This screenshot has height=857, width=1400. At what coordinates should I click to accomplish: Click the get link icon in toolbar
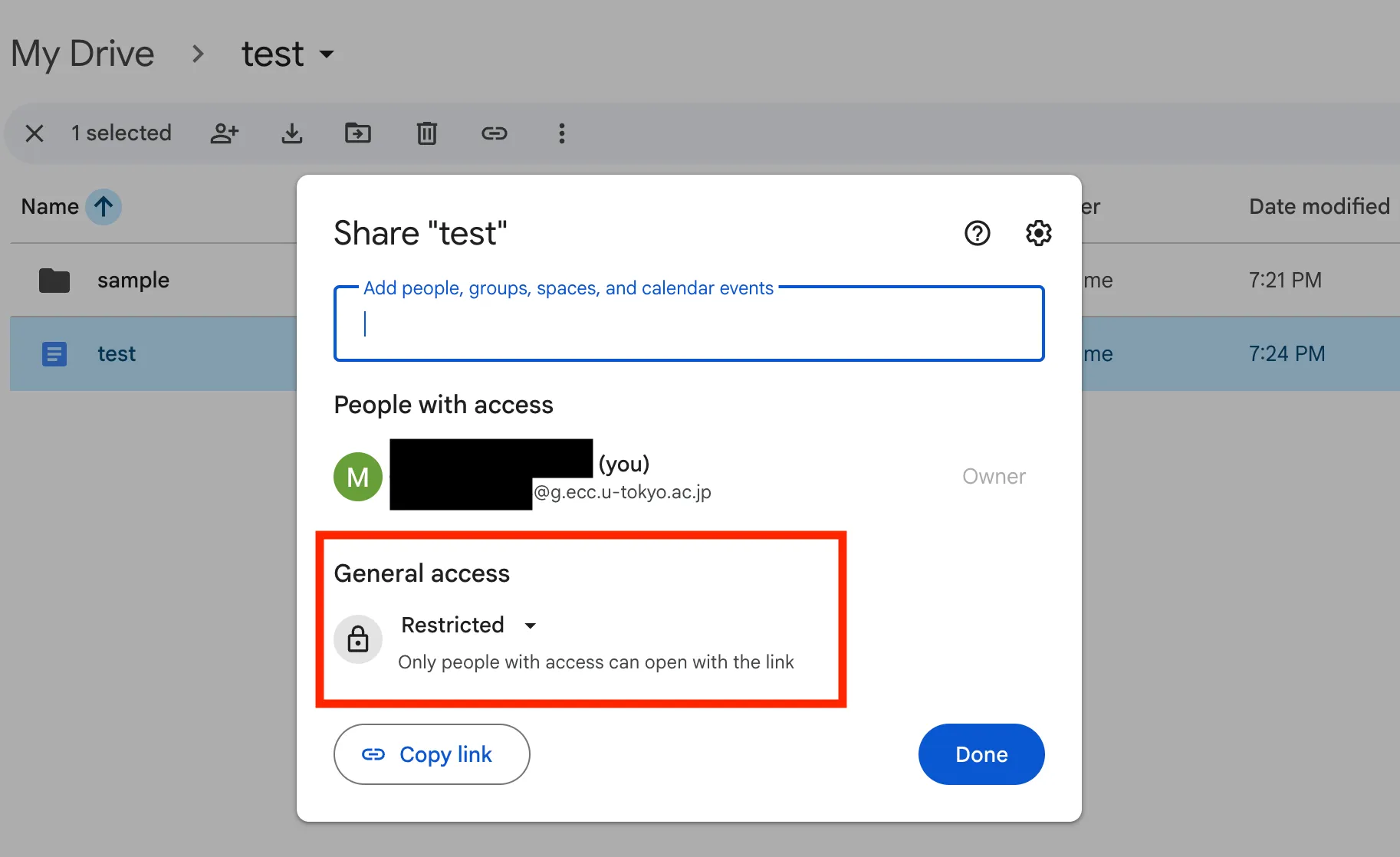coord(495,133)
